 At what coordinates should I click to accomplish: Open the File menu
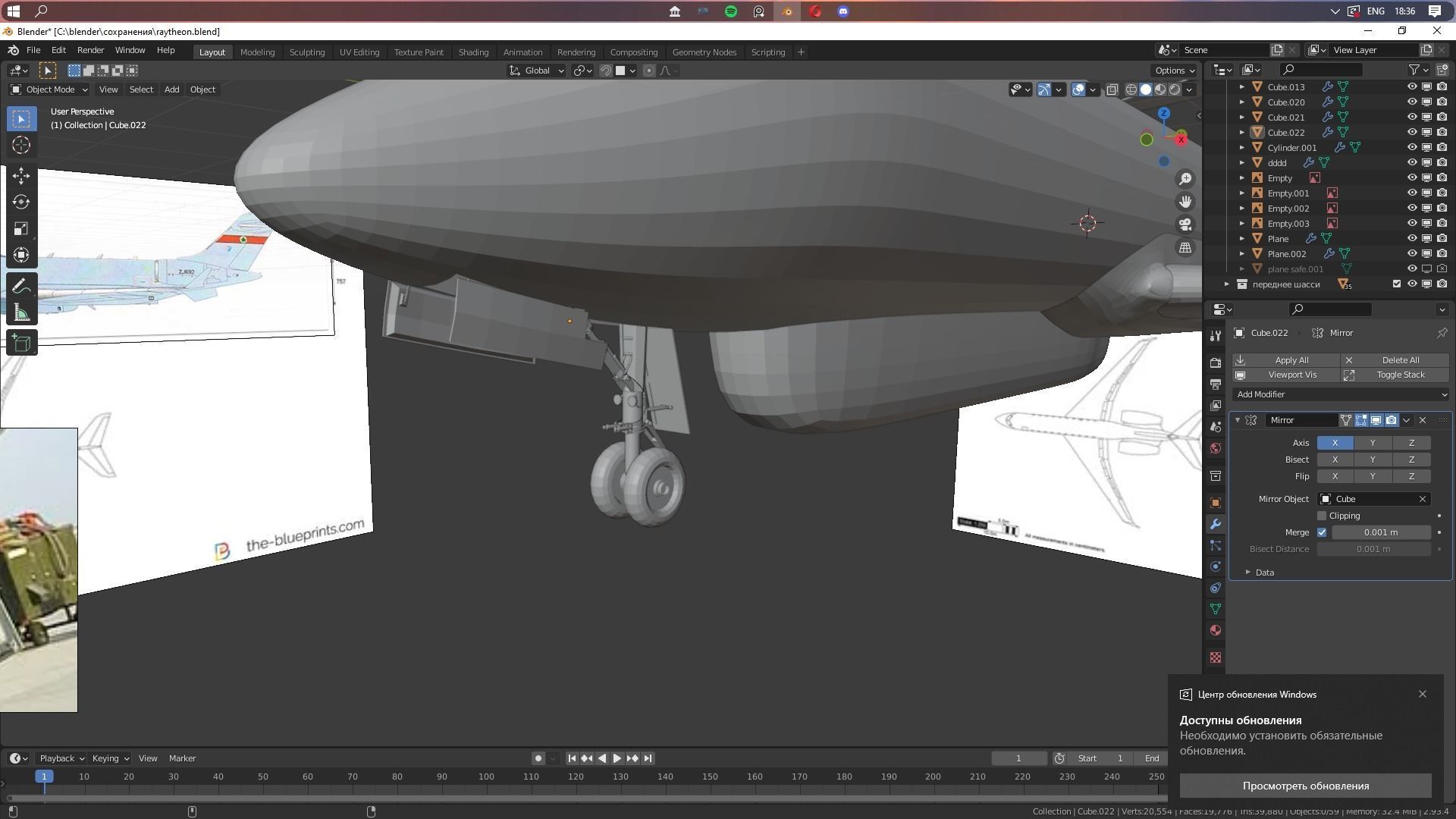click(33, 50)
